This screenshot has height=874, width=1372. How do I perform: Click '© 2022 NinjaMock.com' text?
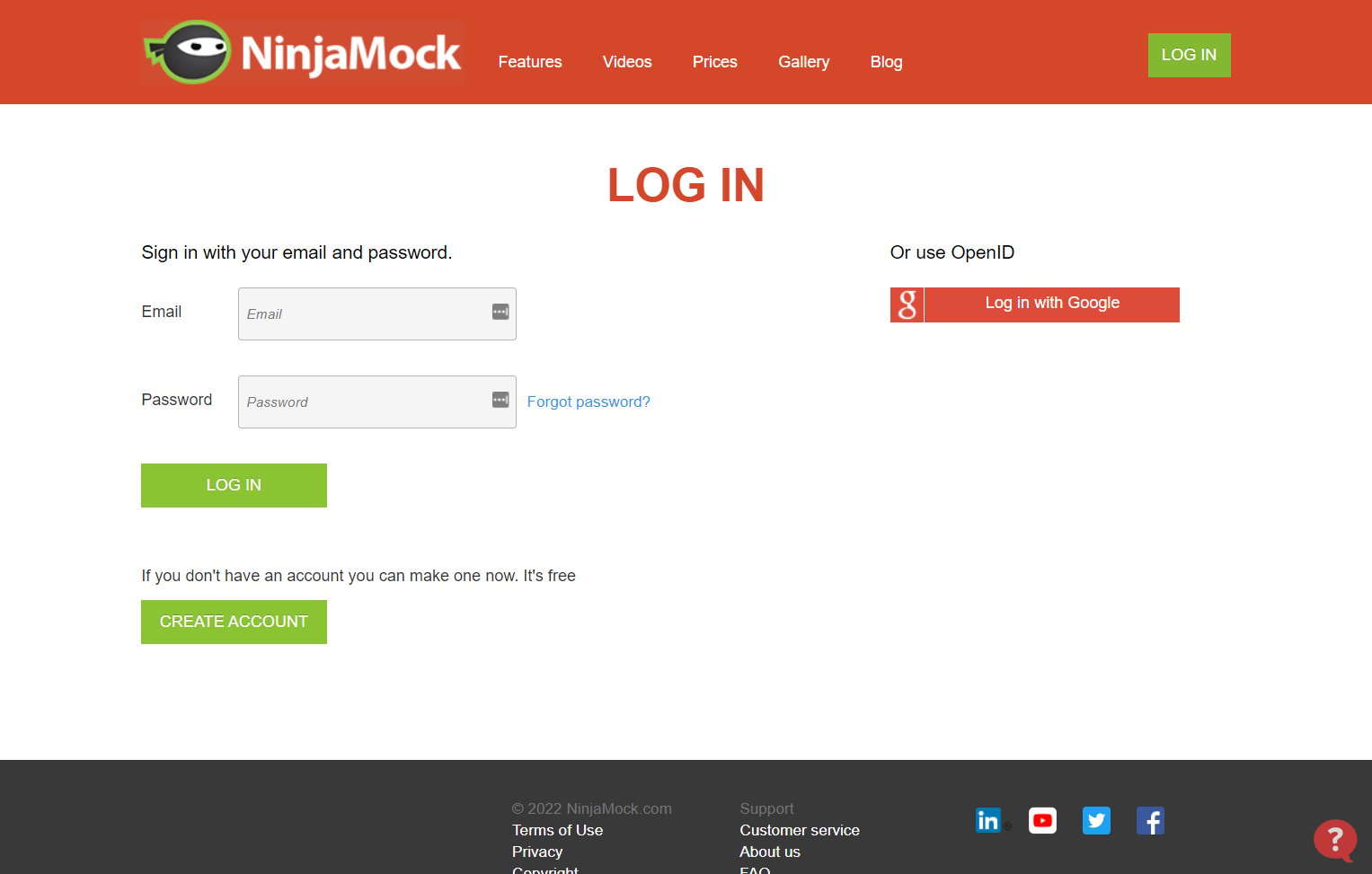(x=592, y=808)
